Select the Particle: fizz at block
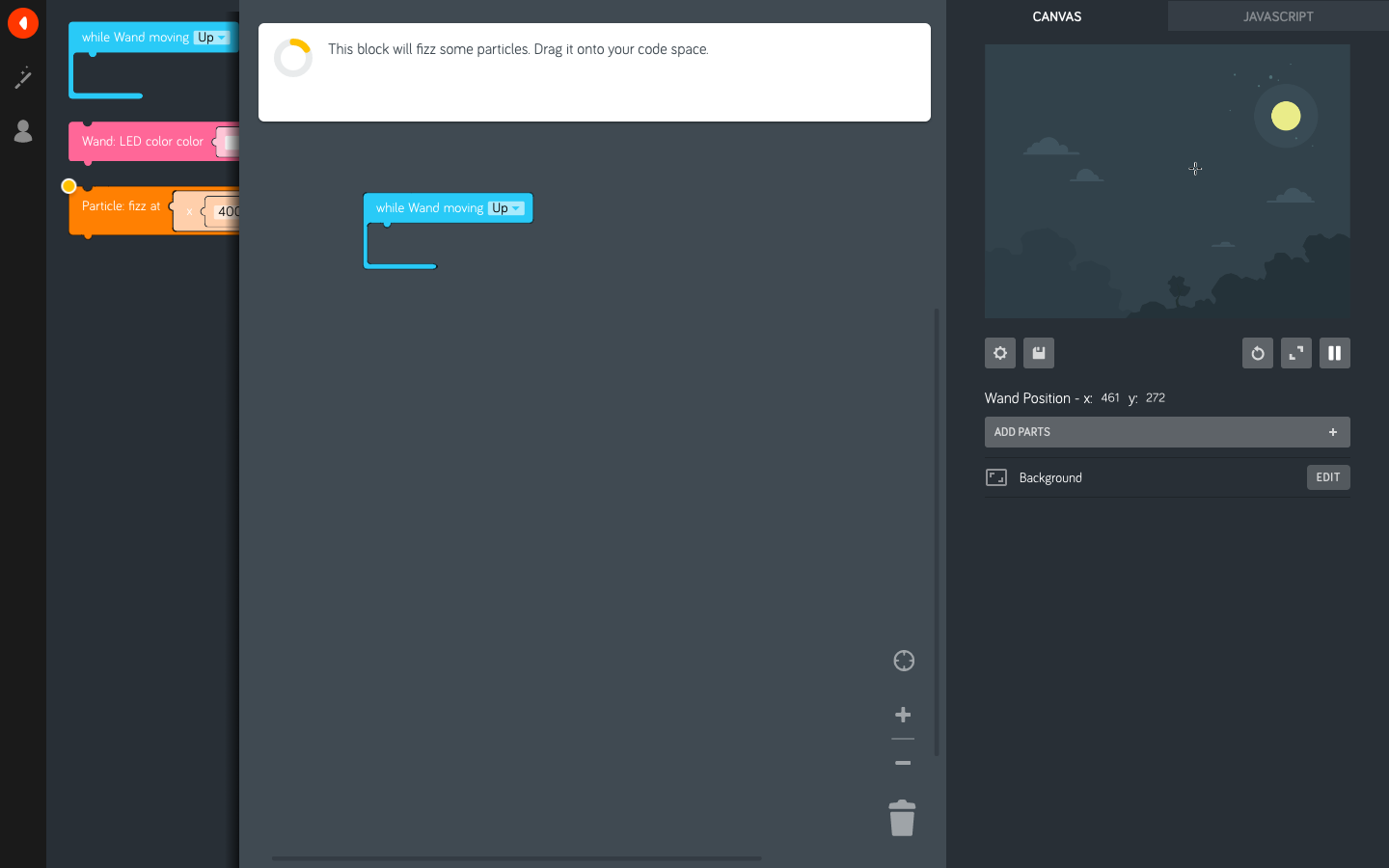The width and height of the screenshot is (1389, 868). click(x=121, y=206)
